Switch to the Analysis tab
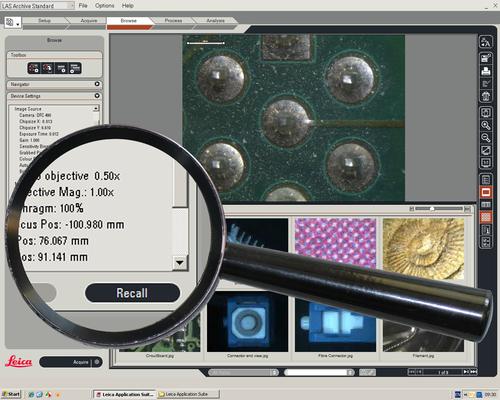This screenshot has height=400, width=500. 215,21
